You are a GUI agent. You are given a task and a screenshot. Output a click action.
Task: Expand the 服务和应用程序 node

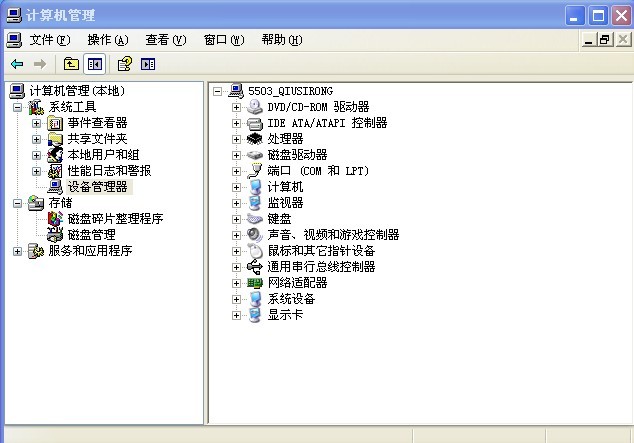tap(17, 251)
